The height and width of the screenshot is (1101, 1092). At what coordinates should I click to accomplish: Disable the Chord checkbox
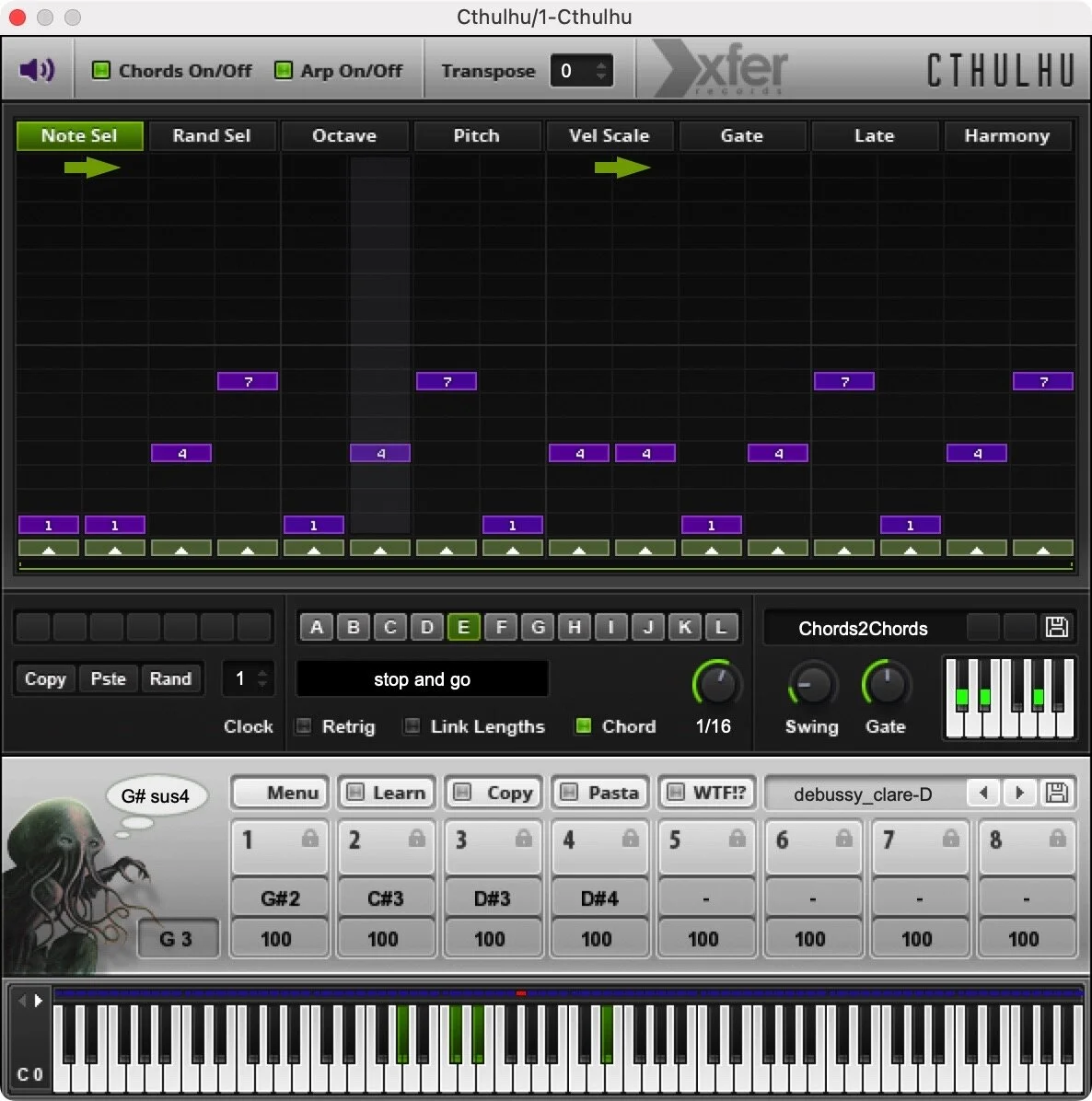pos(583,726)
